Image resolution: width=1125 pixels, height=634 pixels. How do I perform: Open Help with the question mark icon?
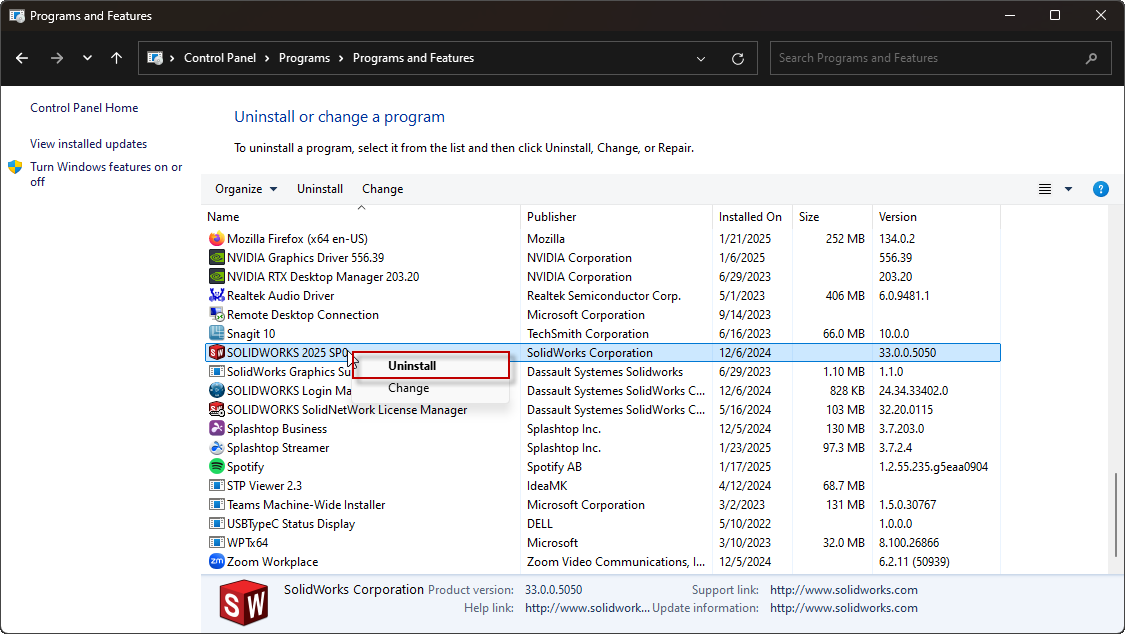[x=1101, y=188]
